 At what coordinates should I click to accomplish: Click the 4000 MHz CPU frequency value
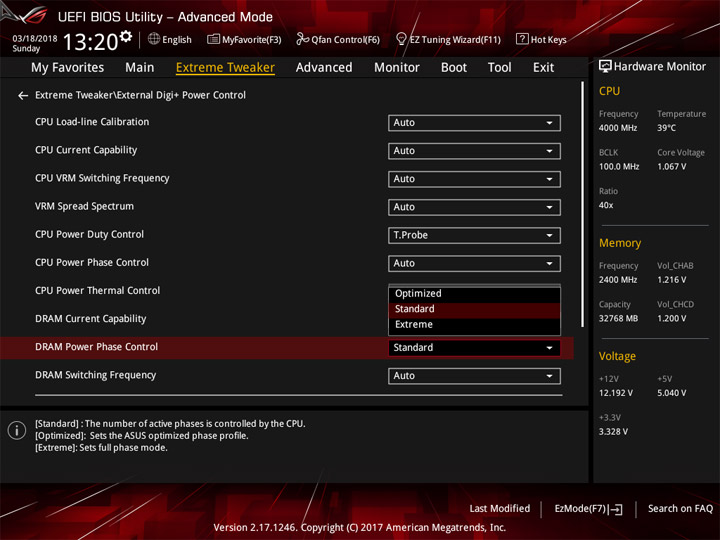tap(618, 128)
